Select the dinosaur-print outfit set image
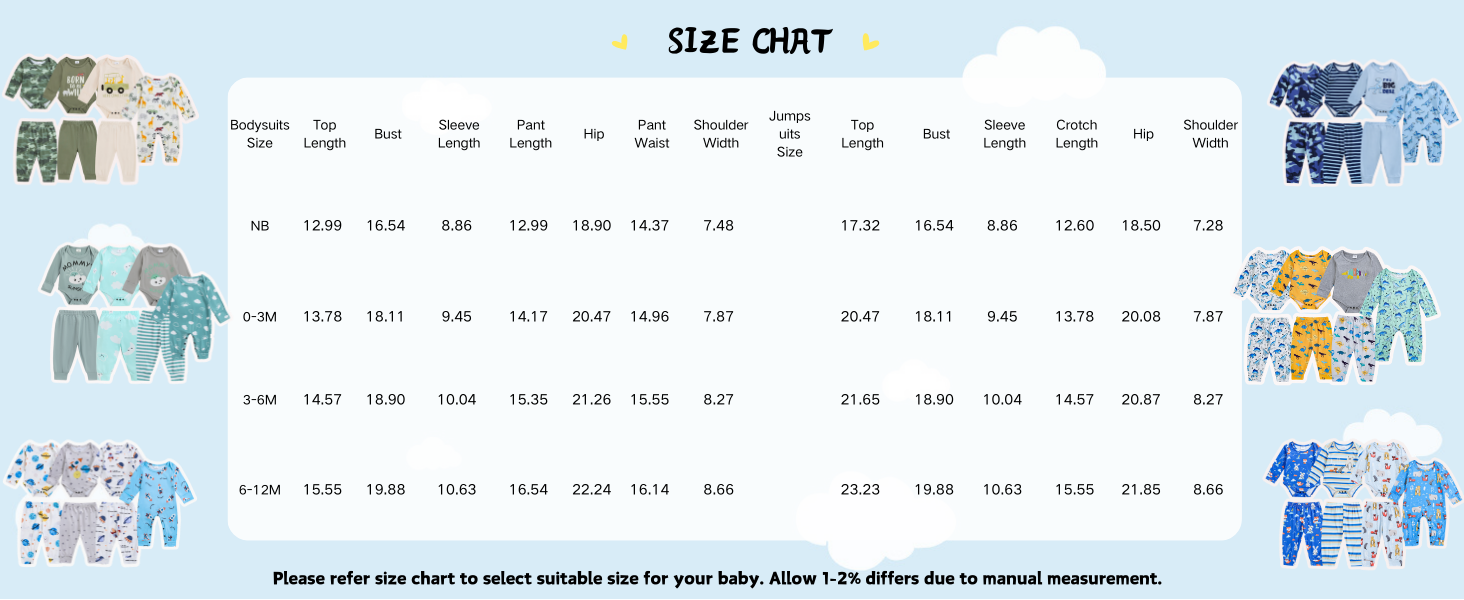1464x600 pixels. 1338,315
